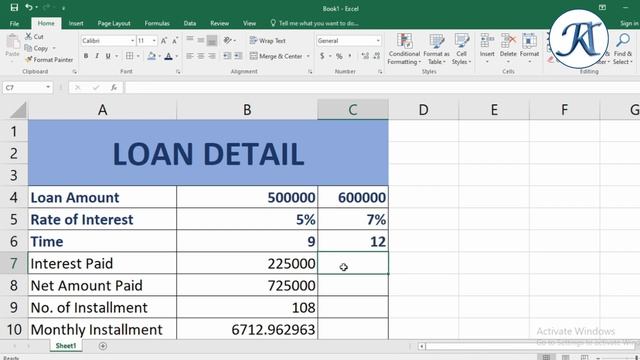Switch to the Data tab

tap(190, 23)
